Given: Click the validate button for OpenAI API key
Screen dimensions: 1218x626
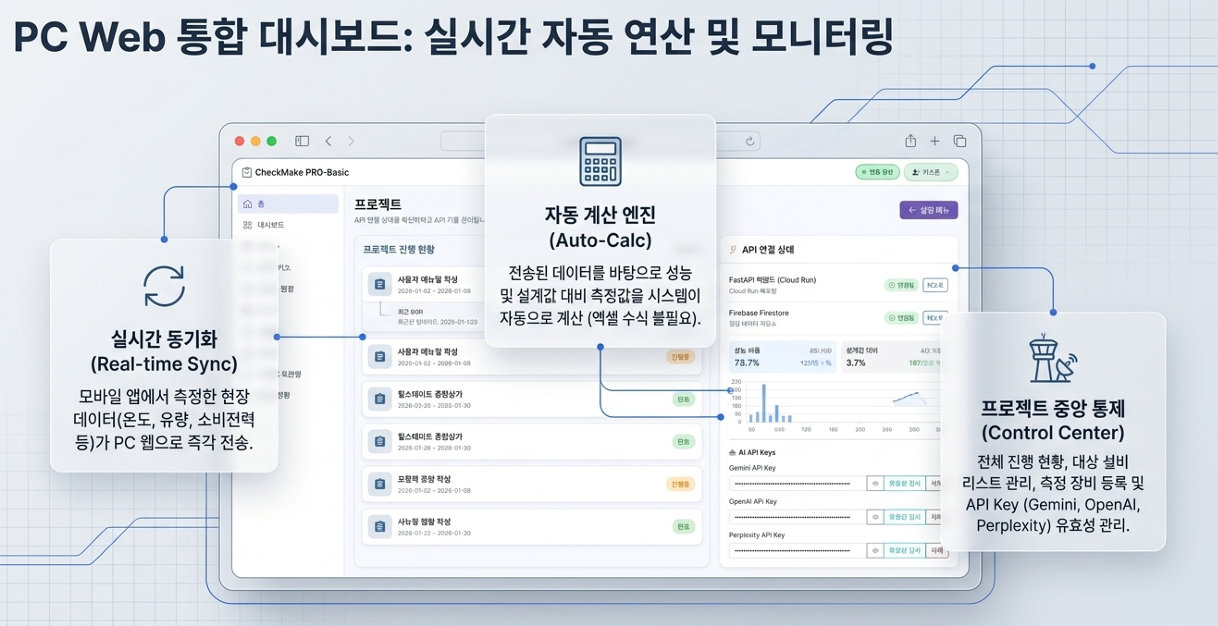Looking at the screenshot, I should click(x=906, y=517).
